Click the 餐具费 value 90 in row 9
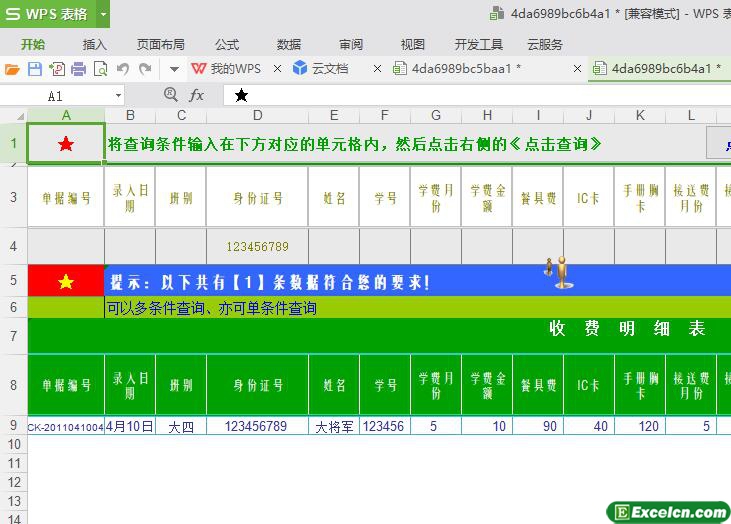Screen dimensions: 731x524 (x=538, y=426)
